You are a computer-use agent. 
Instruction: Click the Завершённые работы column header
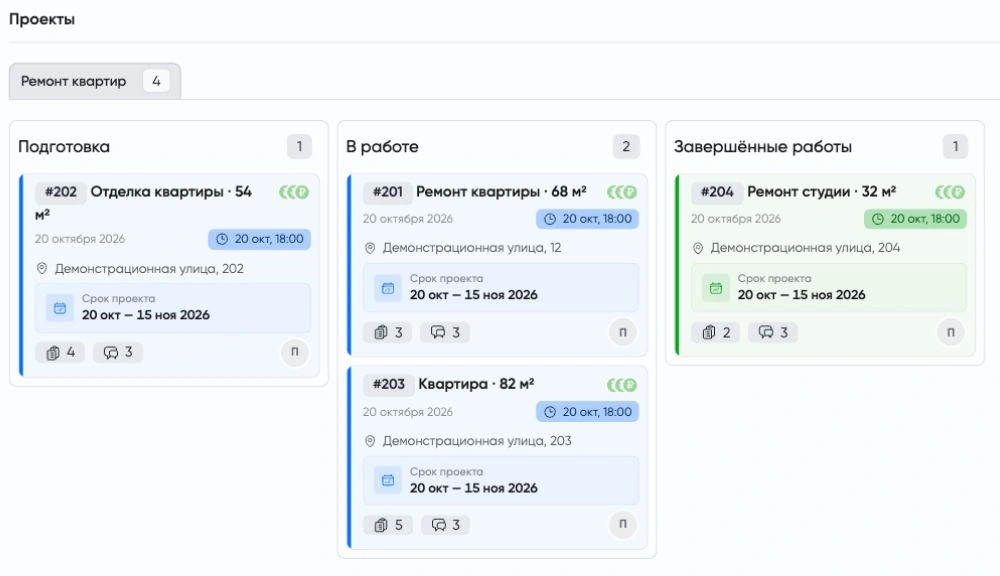pos(763,147)
